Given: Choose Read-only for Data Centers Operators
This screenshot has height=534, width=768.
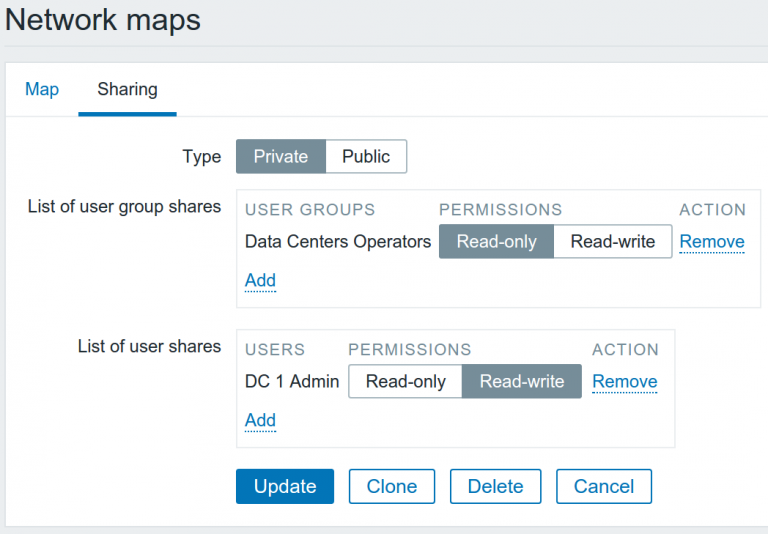Looking at the screenshot, I should tap(496, 242).
